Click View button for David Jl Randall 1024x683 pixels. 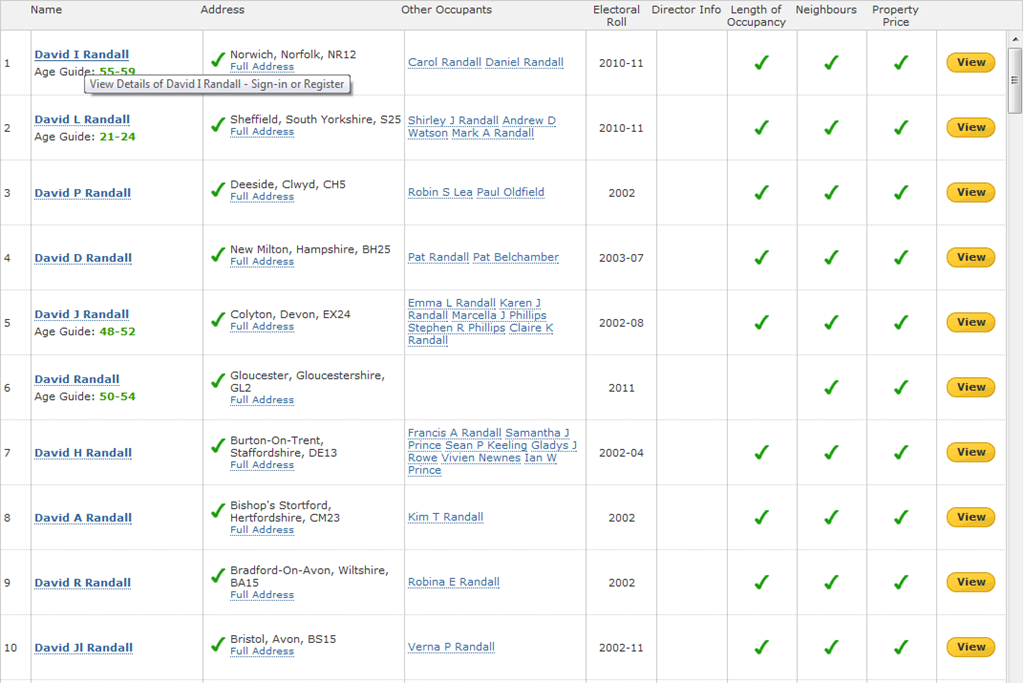point(971,646)
